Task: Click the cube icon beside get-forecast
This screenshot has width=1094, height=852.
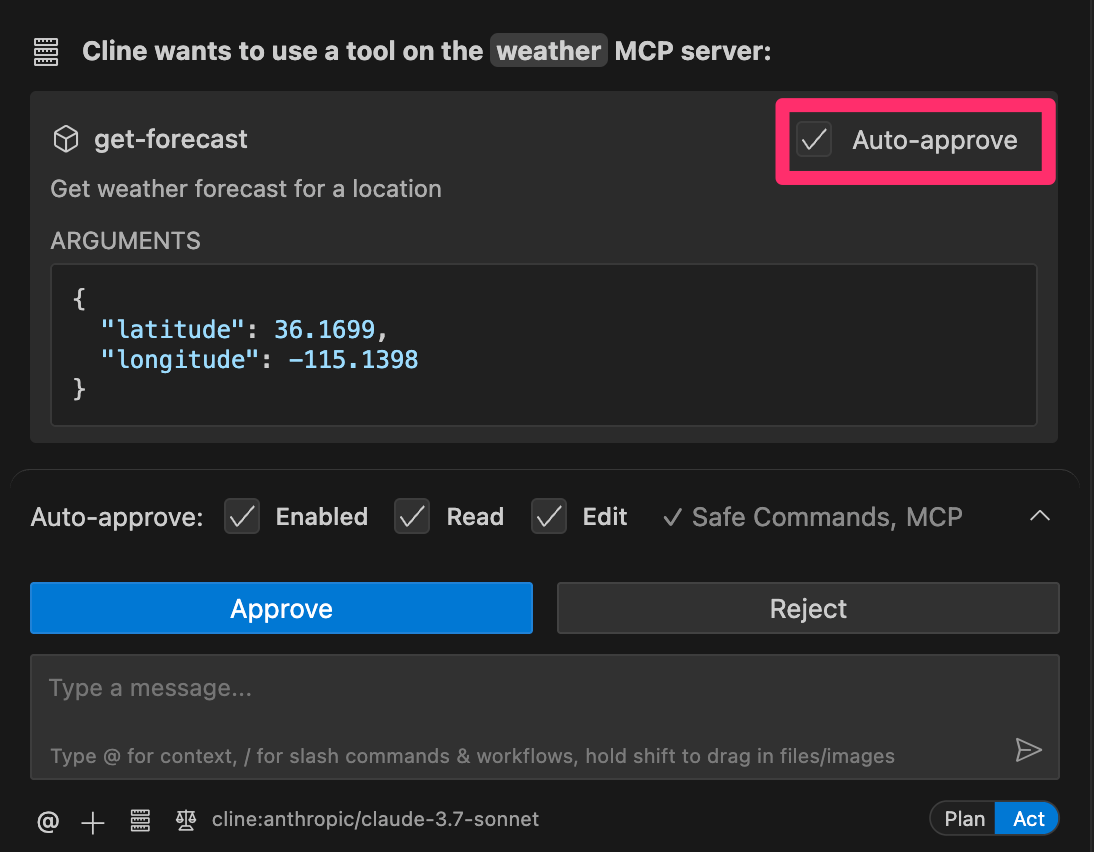Action: [x=65, y=139]
